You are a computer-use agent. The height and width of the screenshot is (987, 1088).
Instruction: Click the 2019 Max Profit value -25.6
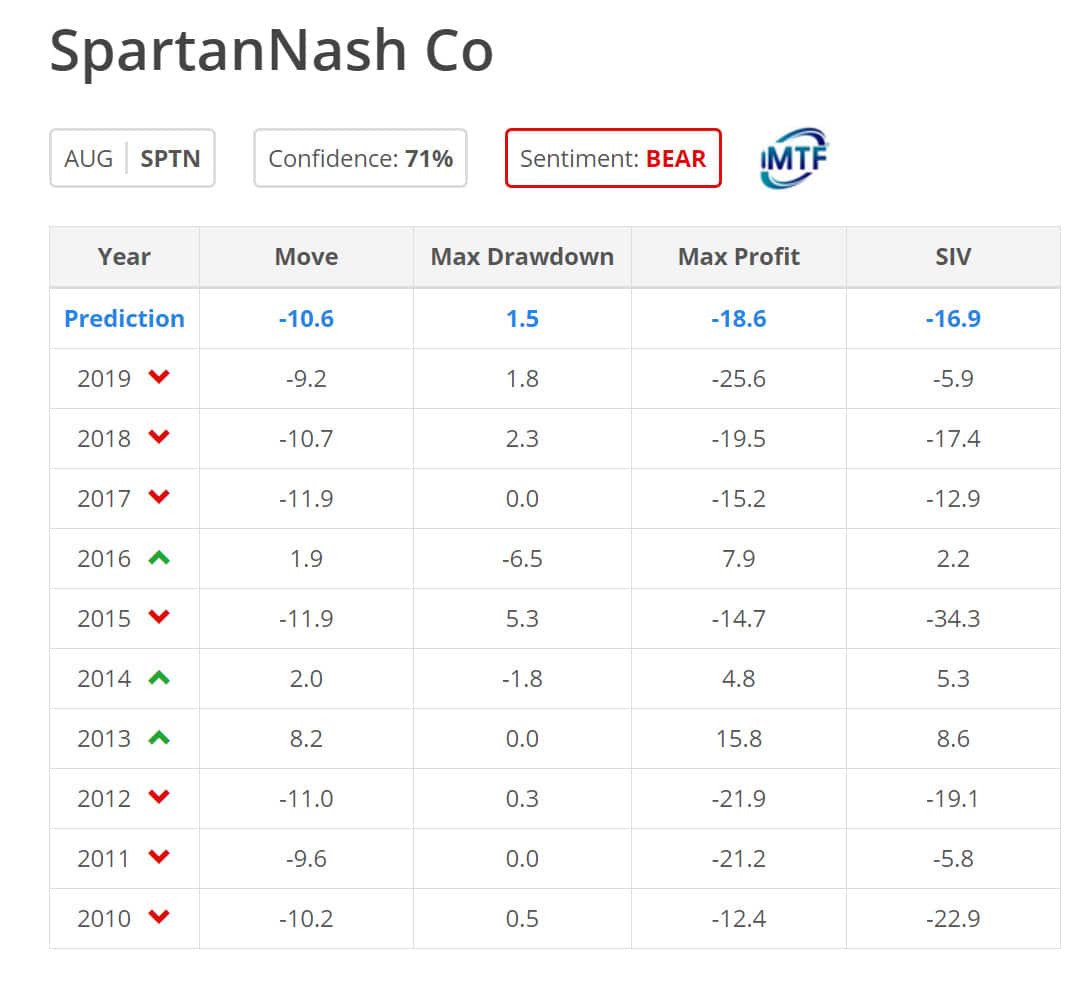pyautogui.click(x=739, y=379)
